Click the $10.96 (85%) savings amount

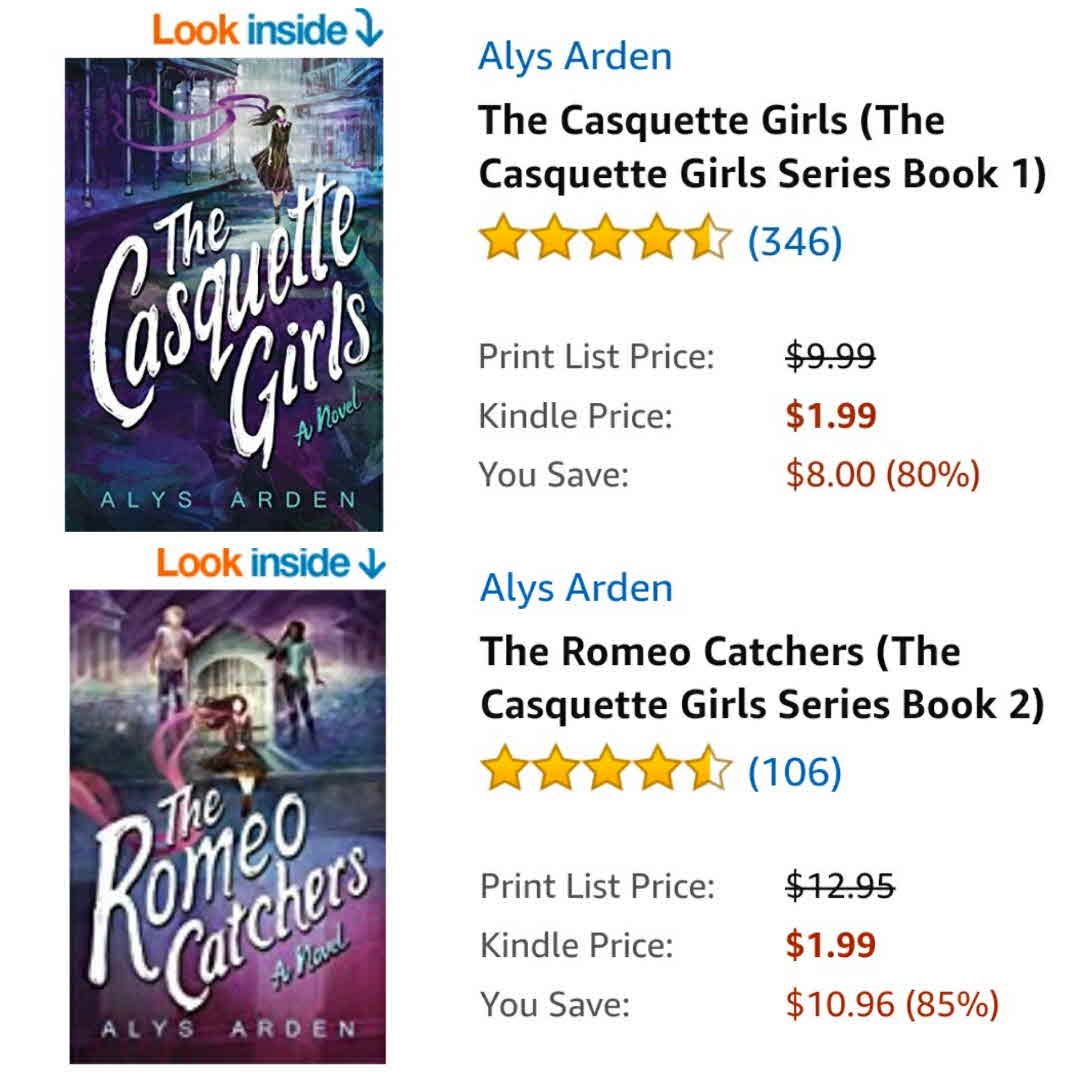892,1004
